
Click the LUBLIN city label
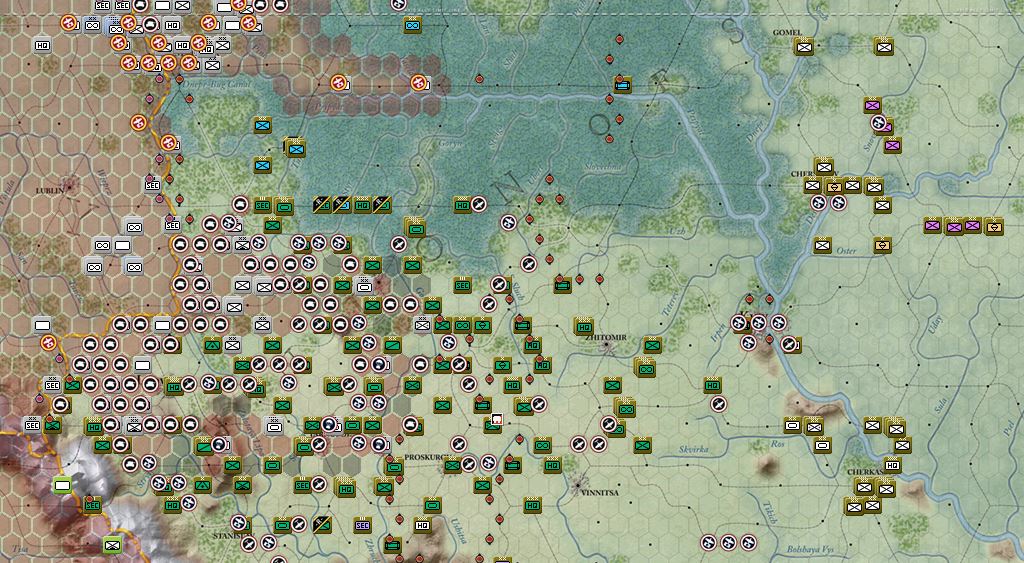coord(50,190)
